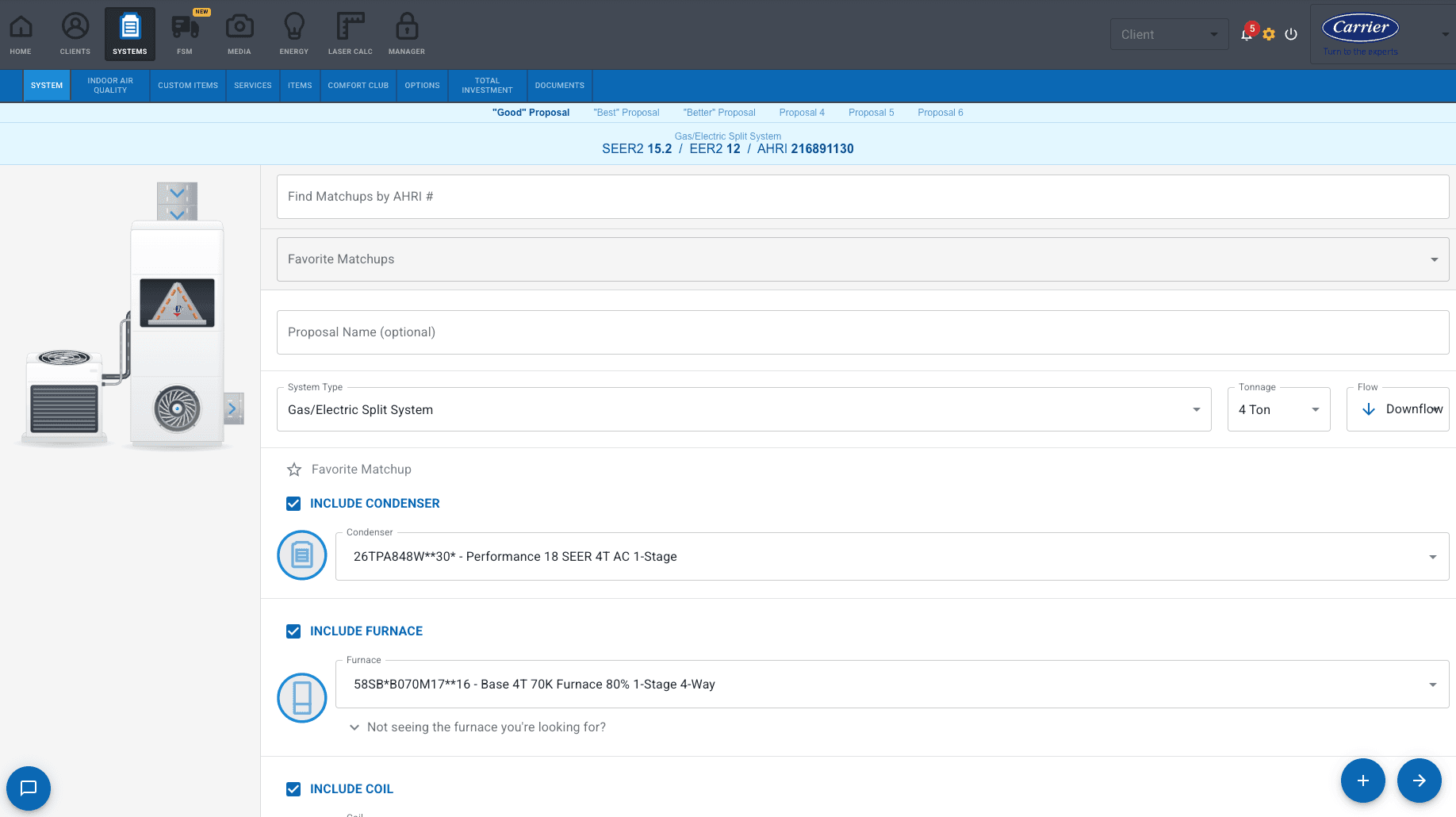The height and width of the screenshot is (817, 1456).
Task: Open the Condenser selection dropdown
Action: pyautogui.click(x=892, y=557)
